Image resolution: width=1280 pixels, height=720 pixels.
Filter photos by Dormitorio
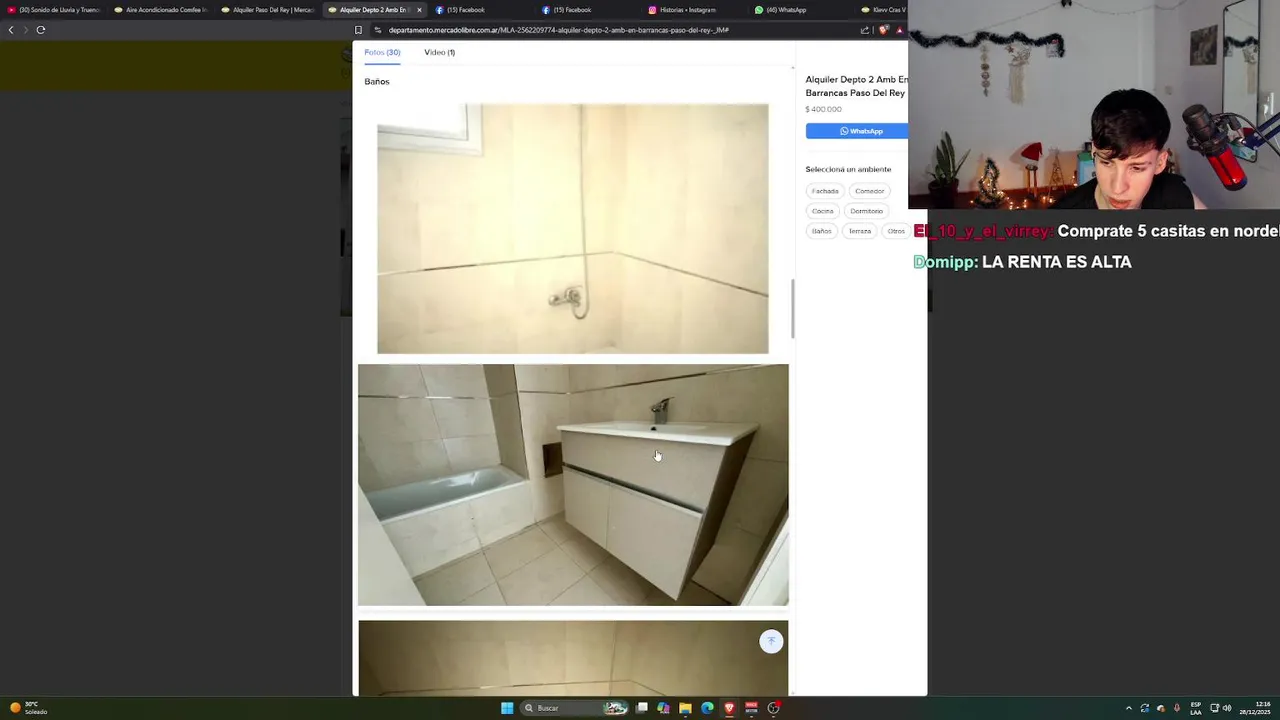[x=866, y=211]
